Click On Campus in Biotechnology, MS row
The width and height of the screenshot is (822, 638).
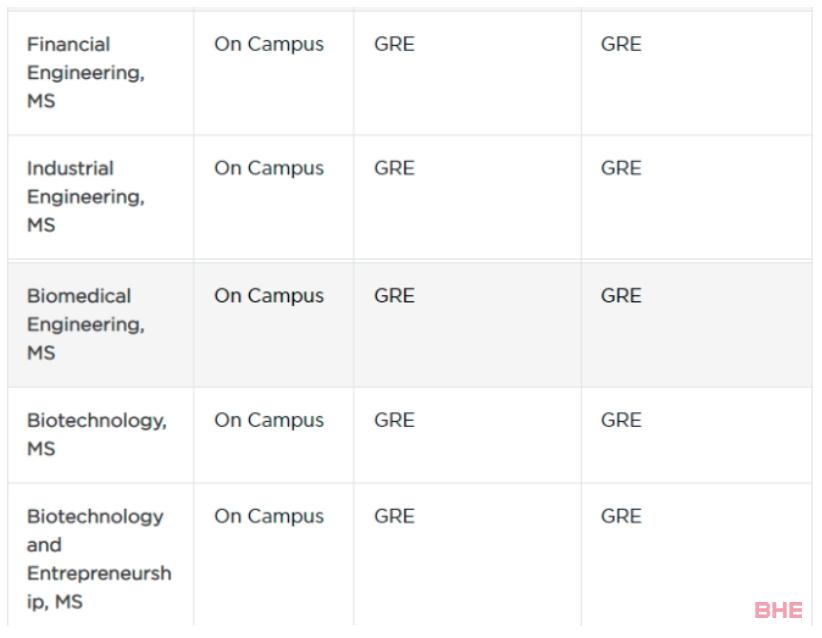click(269, 420)
